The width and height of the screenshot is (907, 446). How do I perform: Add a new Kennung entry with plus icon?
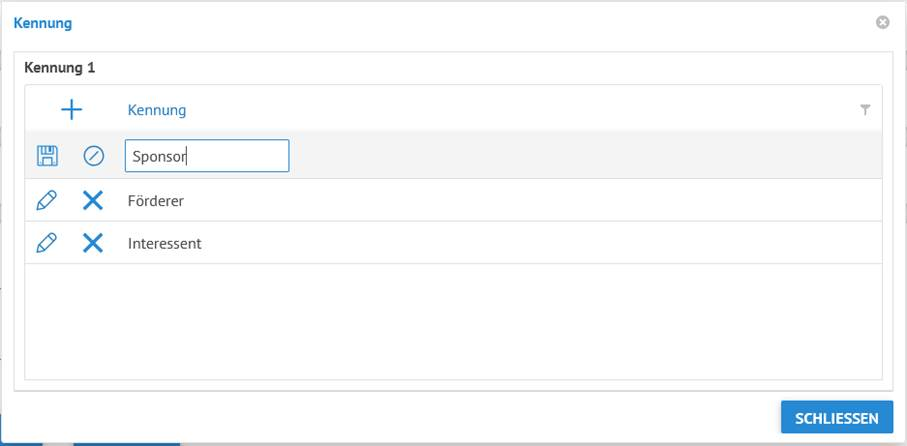(x=72, y=110)
